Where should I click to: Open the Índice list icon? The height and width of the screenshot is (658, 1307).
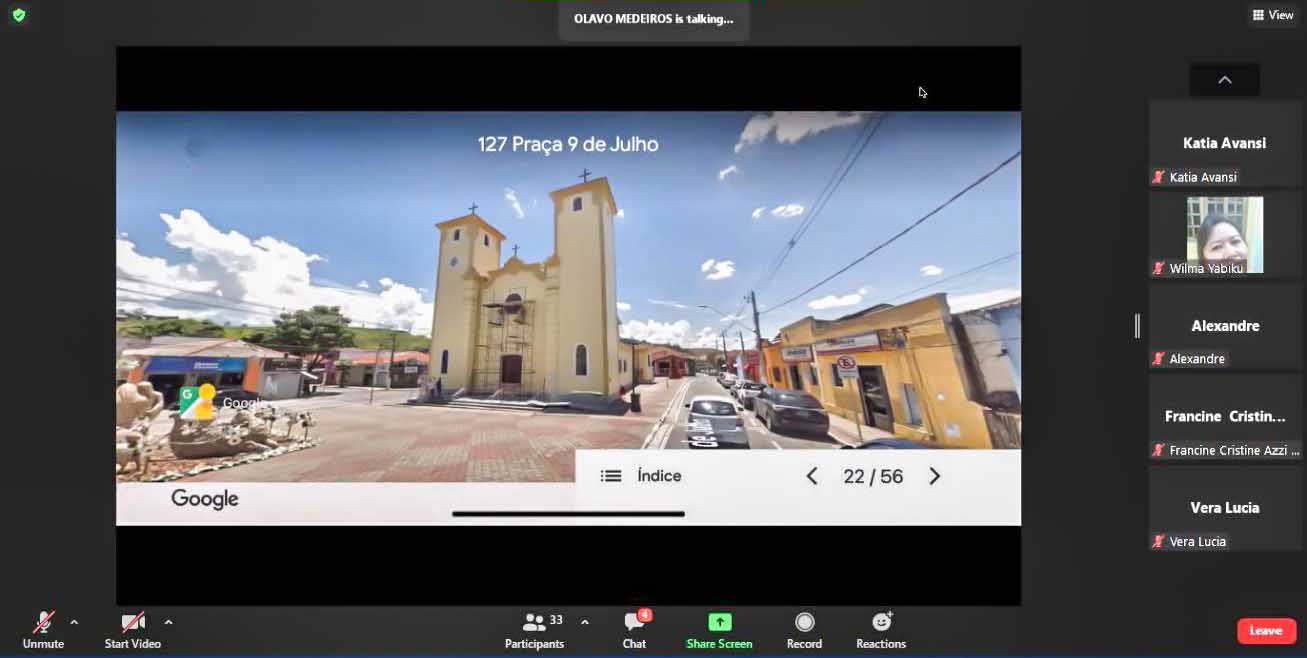tap(611, 476)
